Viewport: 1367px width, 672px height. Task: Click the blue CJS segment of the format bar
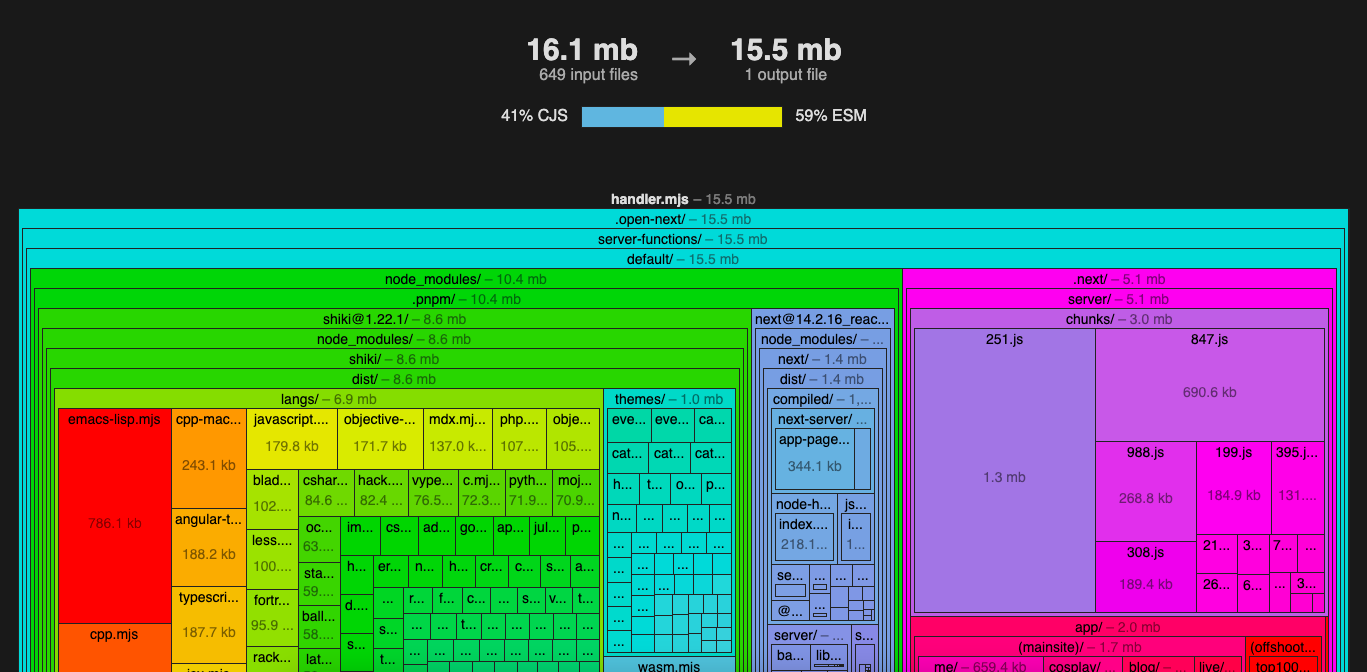(x=623, y=116)
